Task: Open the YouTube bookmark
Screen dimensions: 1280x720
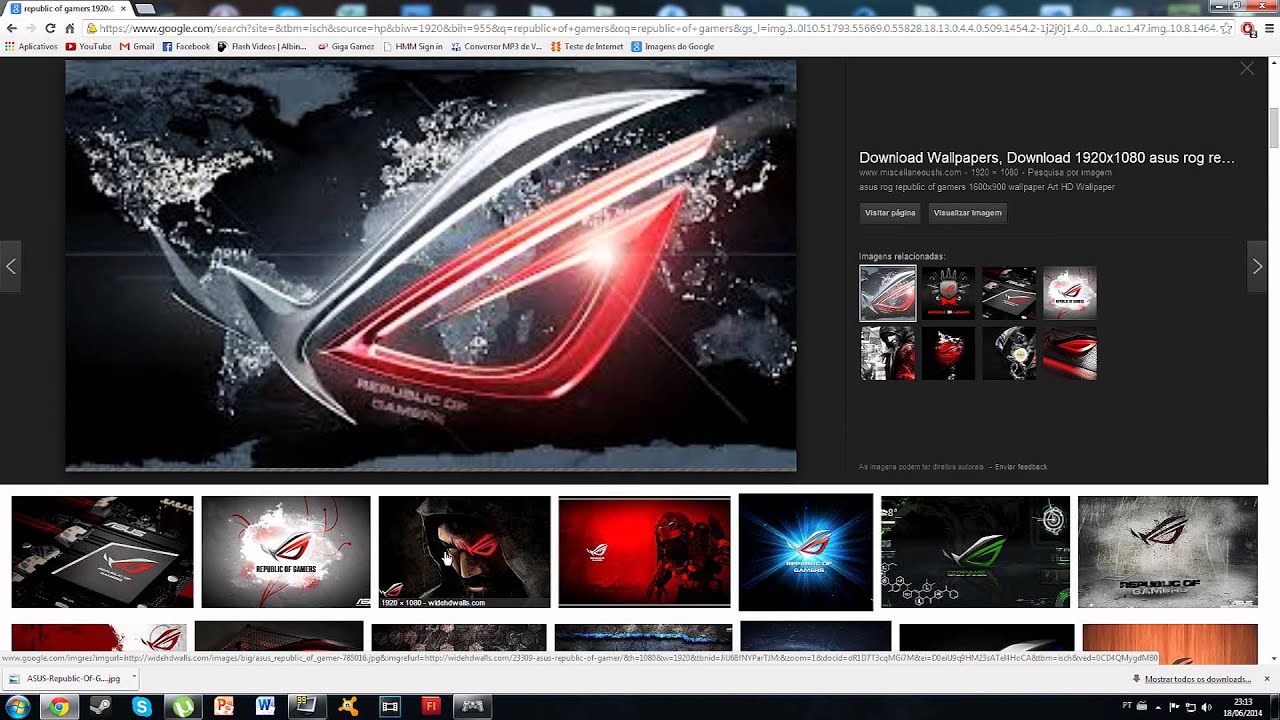Action: point(88,46)
